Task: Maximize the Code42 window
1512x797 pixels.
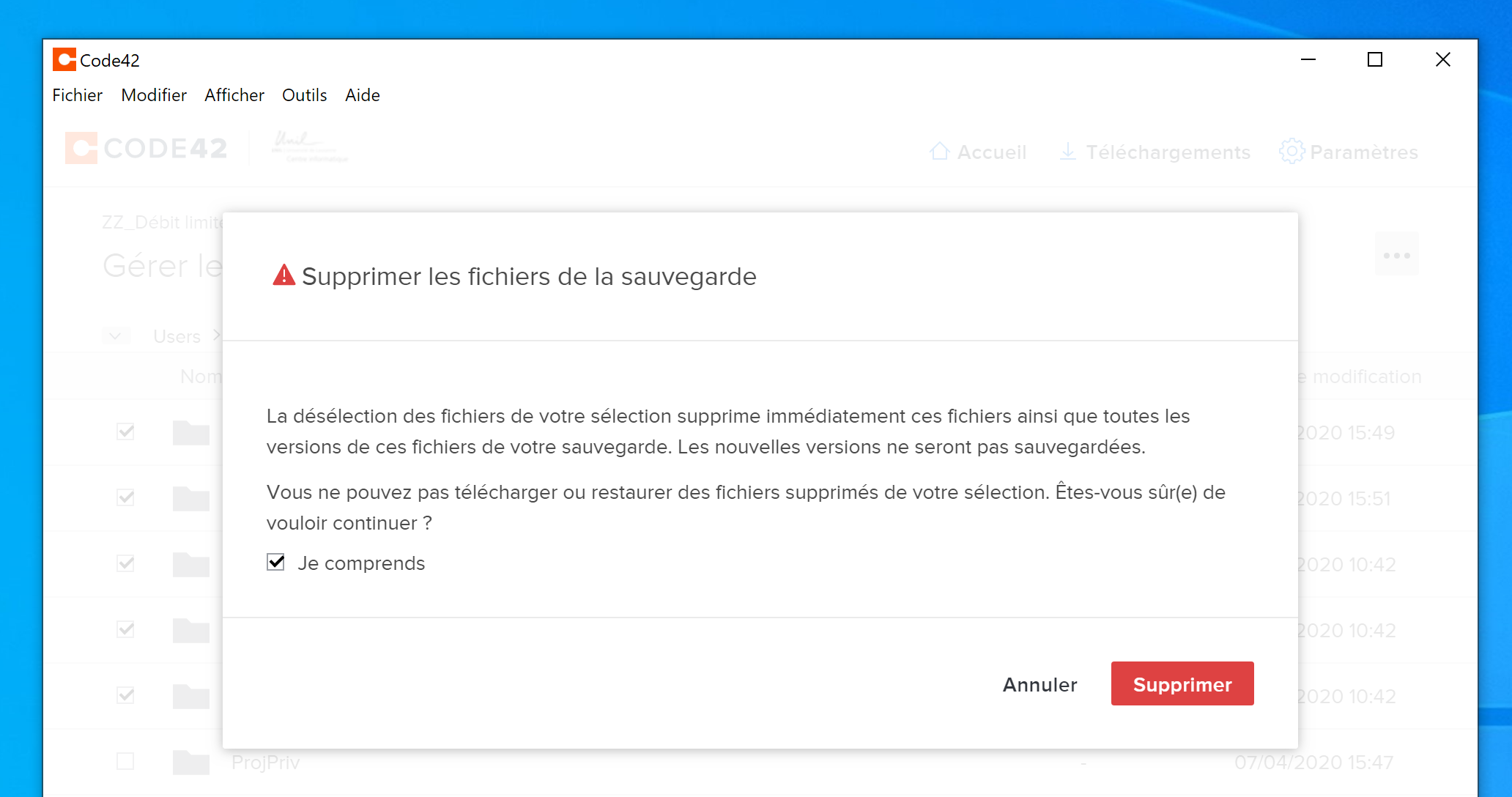Action: coord(1375,60)
